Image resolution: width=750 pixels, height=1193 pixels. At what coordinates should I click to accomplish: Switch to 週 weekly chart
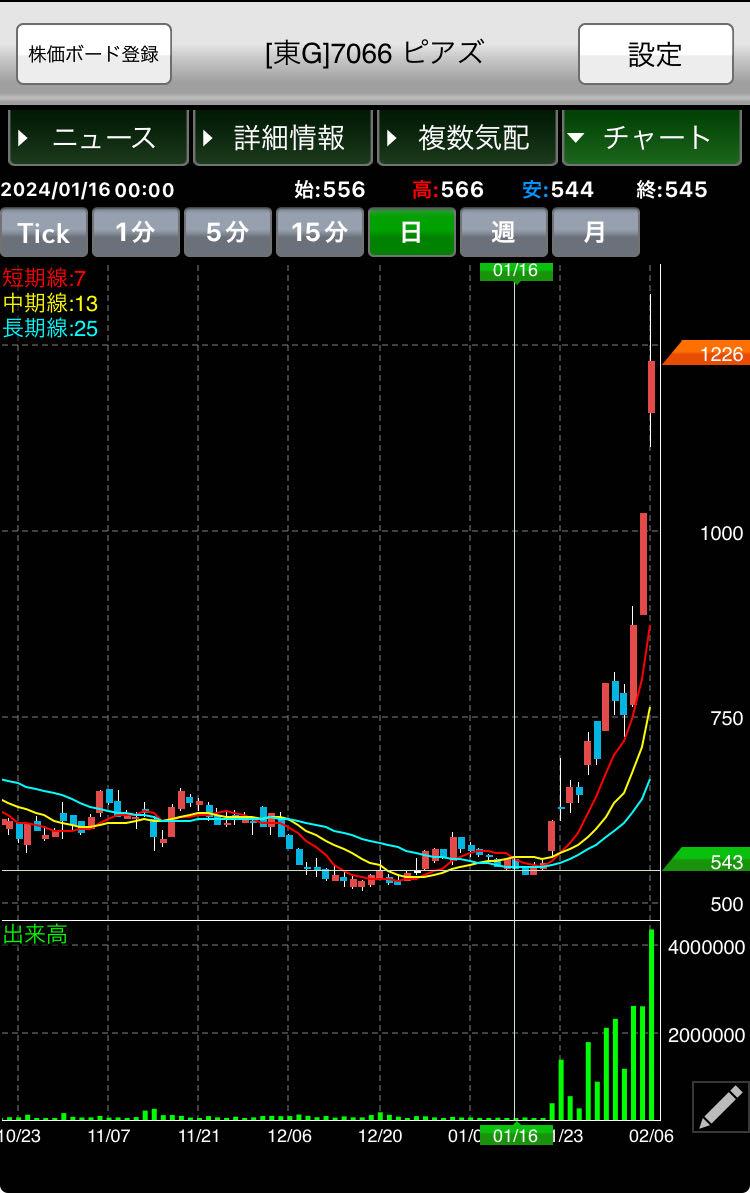[x=503, y=233]
